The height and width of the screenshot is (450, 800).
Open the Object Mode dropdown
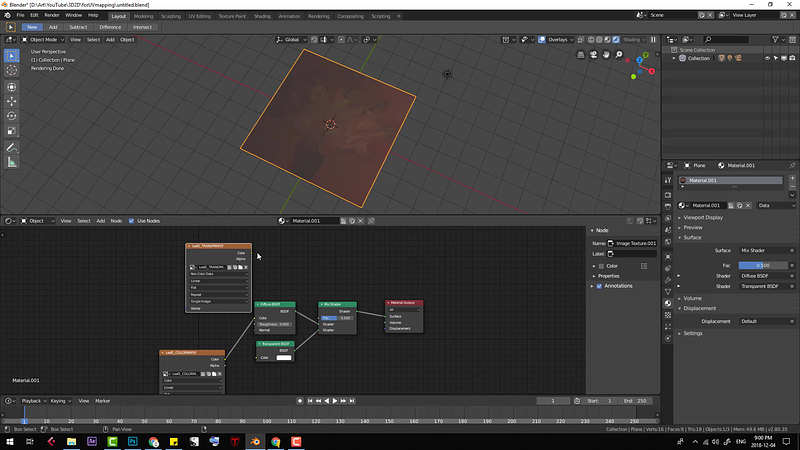[42, 39]
